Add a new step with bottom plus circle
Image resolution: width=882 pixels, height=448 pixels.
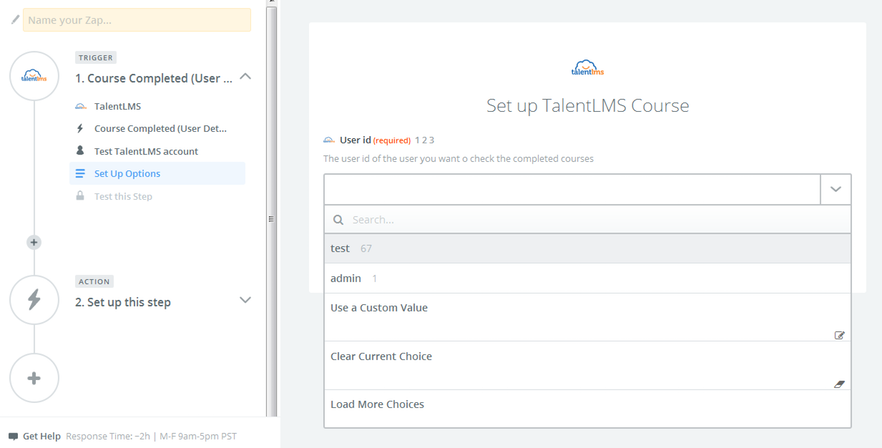click(x=34, y=378)
